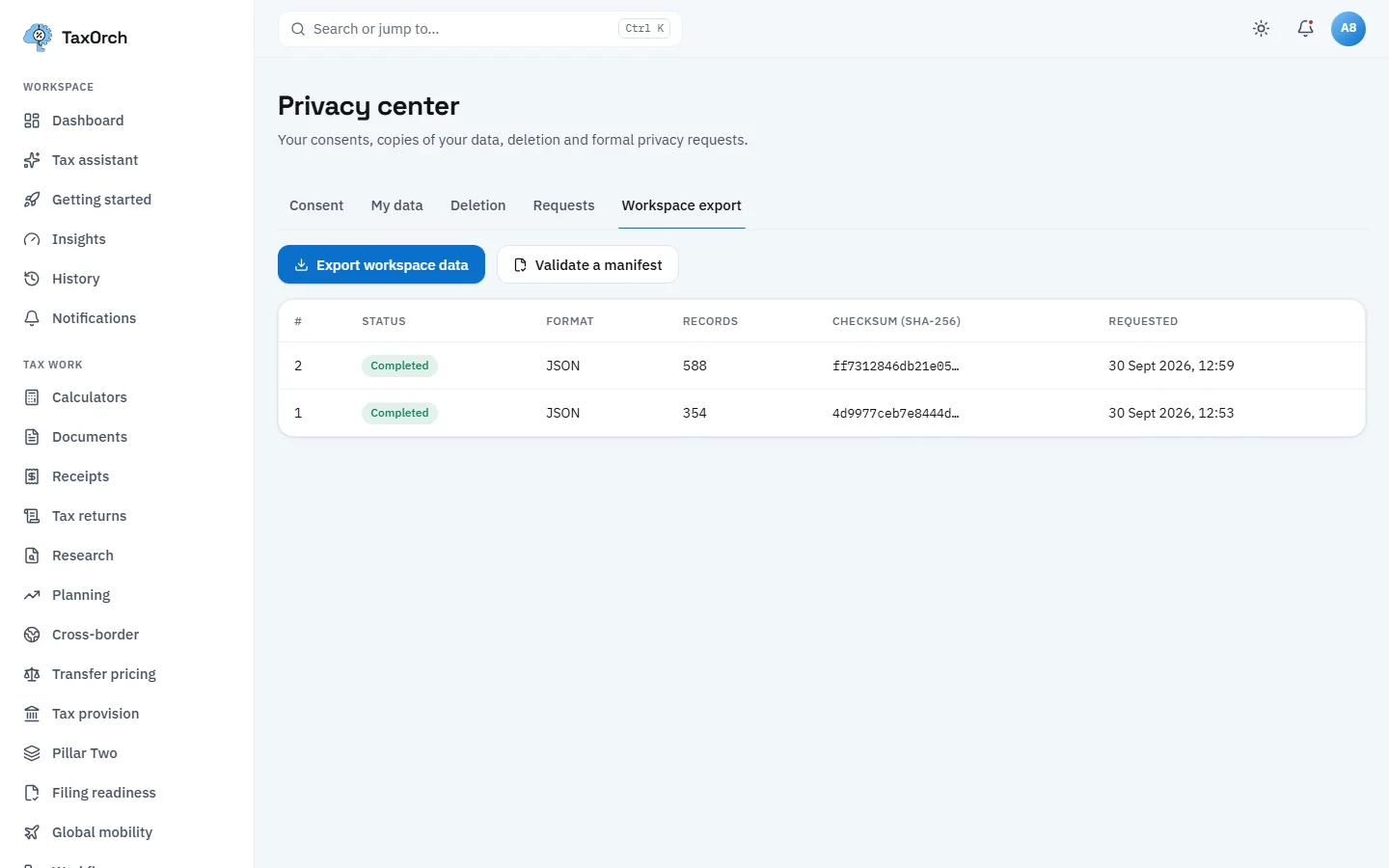The width and height of the screenshot is (1389, 868).
Task: Click the Research icon
Action: coord(32,556)
